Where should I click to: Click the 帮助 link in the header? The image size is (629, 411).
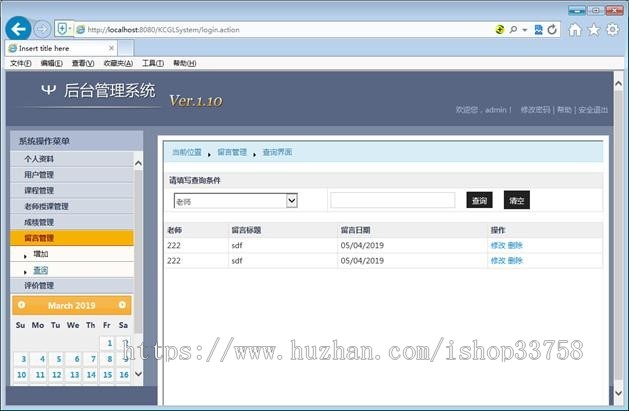(564, 109)
